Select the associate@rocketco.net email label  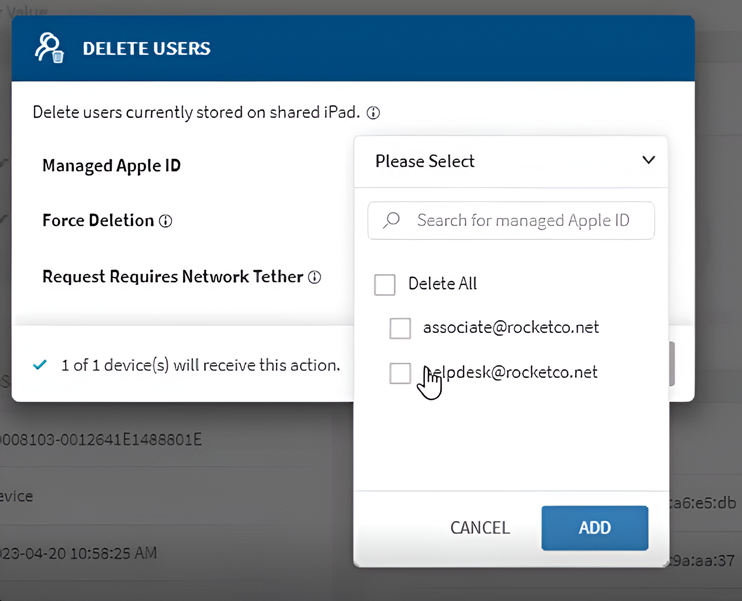(x=510, y=327)
